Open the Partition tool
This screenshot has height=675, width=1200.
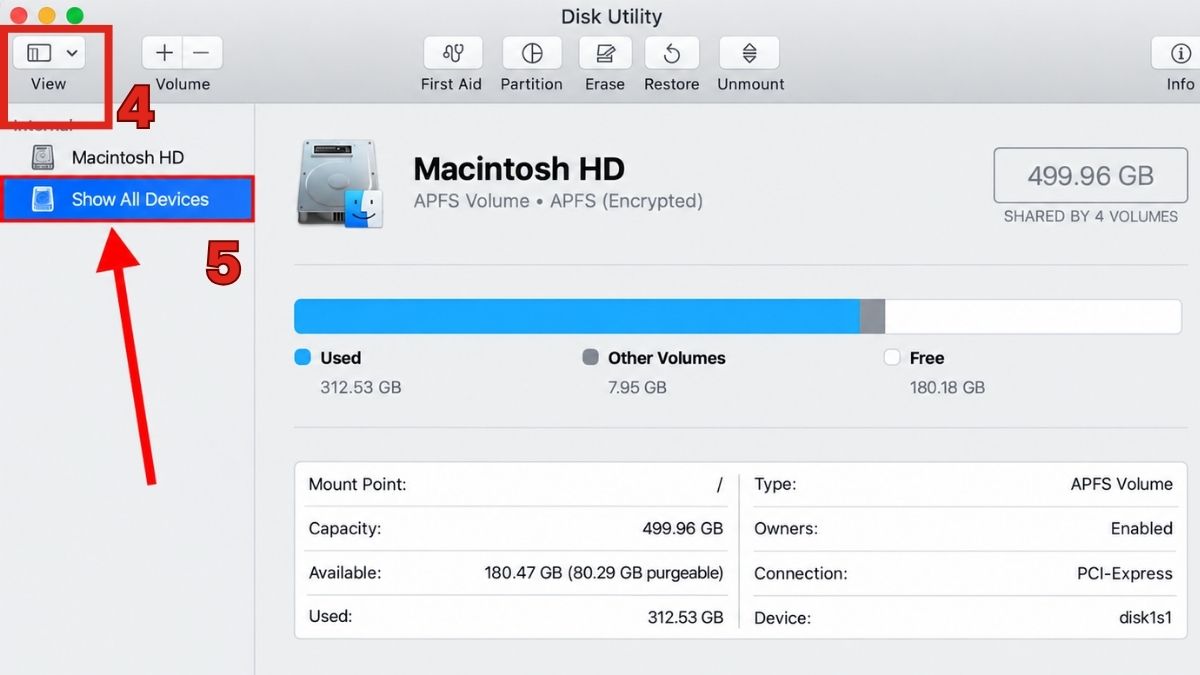point(532,53)
